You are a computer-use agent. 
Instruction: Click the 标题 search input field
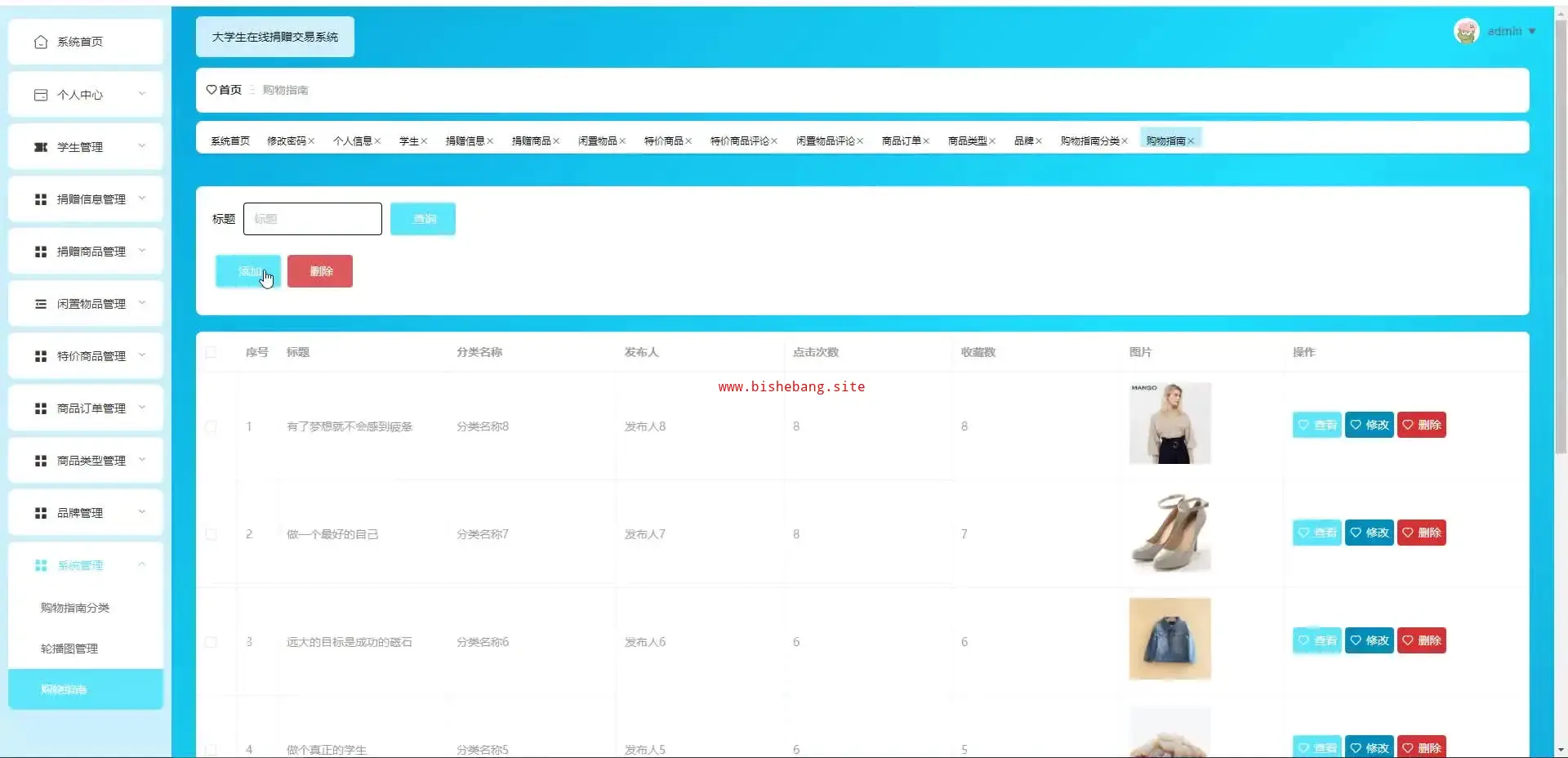(313, 219)
